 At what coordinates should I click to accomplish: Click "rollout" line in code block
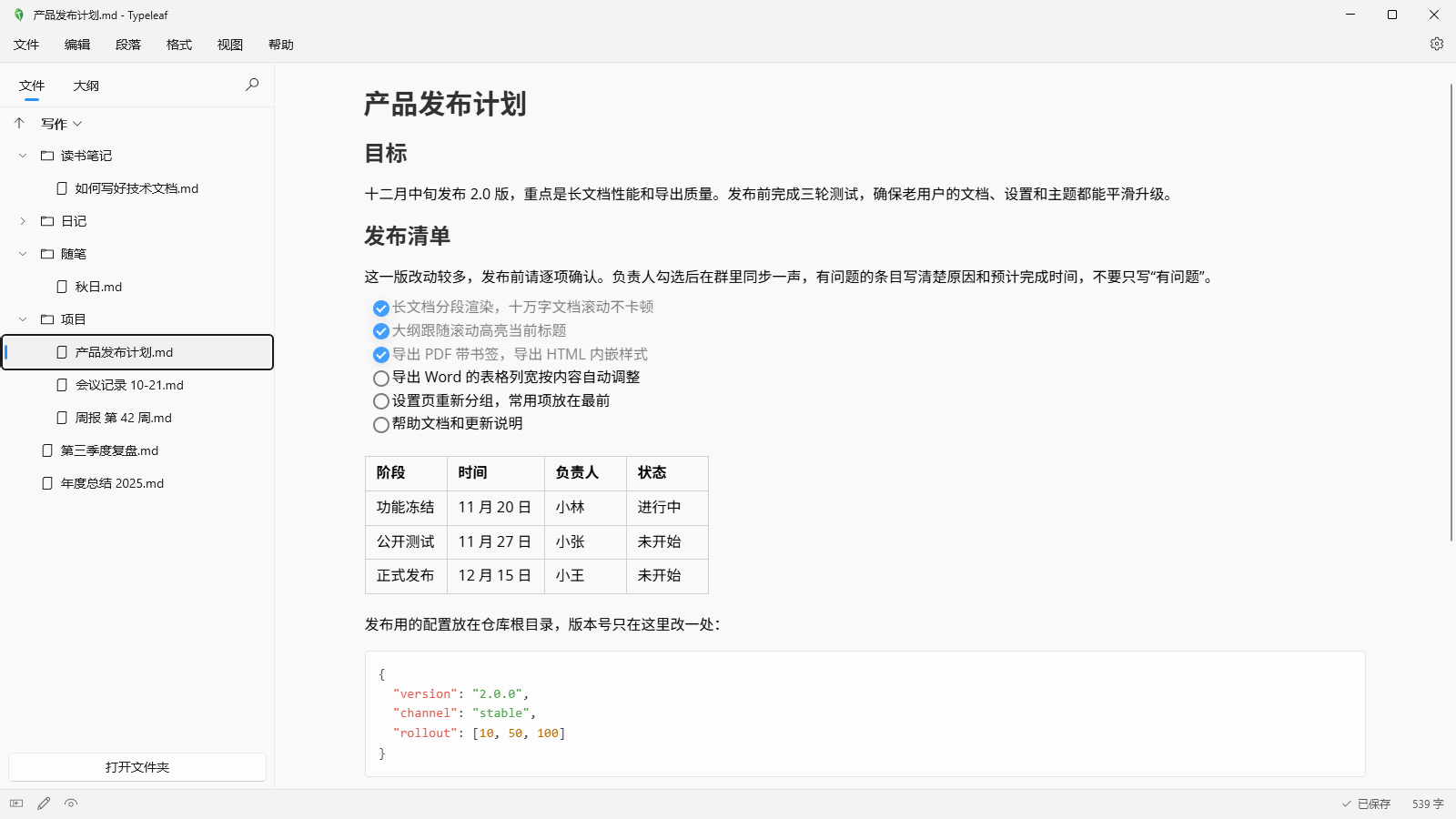point(480,733)
